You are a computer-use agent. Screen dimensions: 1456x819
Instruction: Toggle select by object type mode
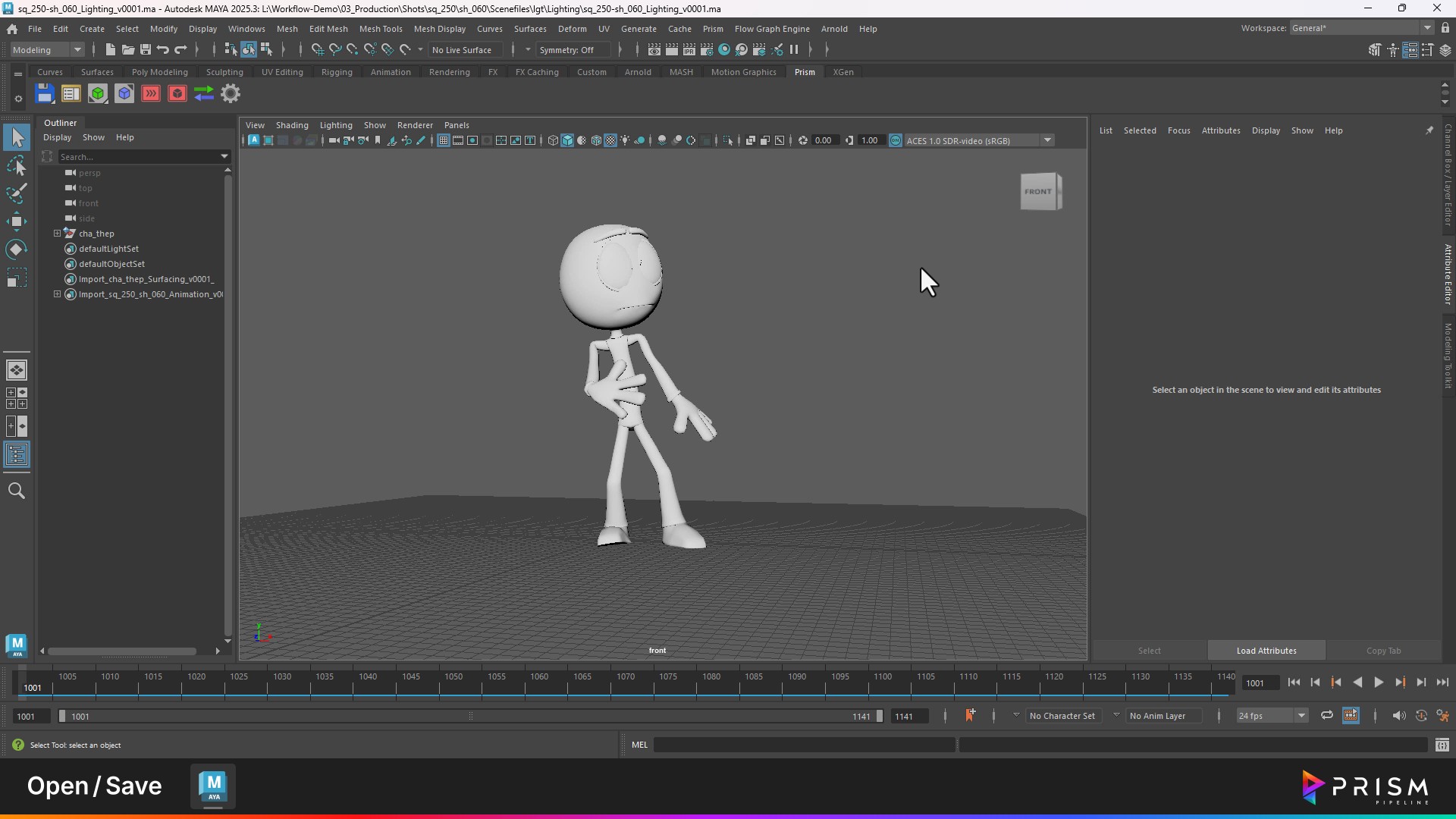pos(249,49)
